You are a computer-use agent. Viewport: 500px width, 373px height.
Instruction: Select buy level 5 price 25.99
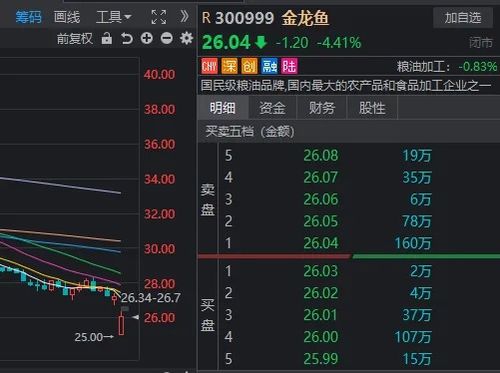(x=321, y=359)
